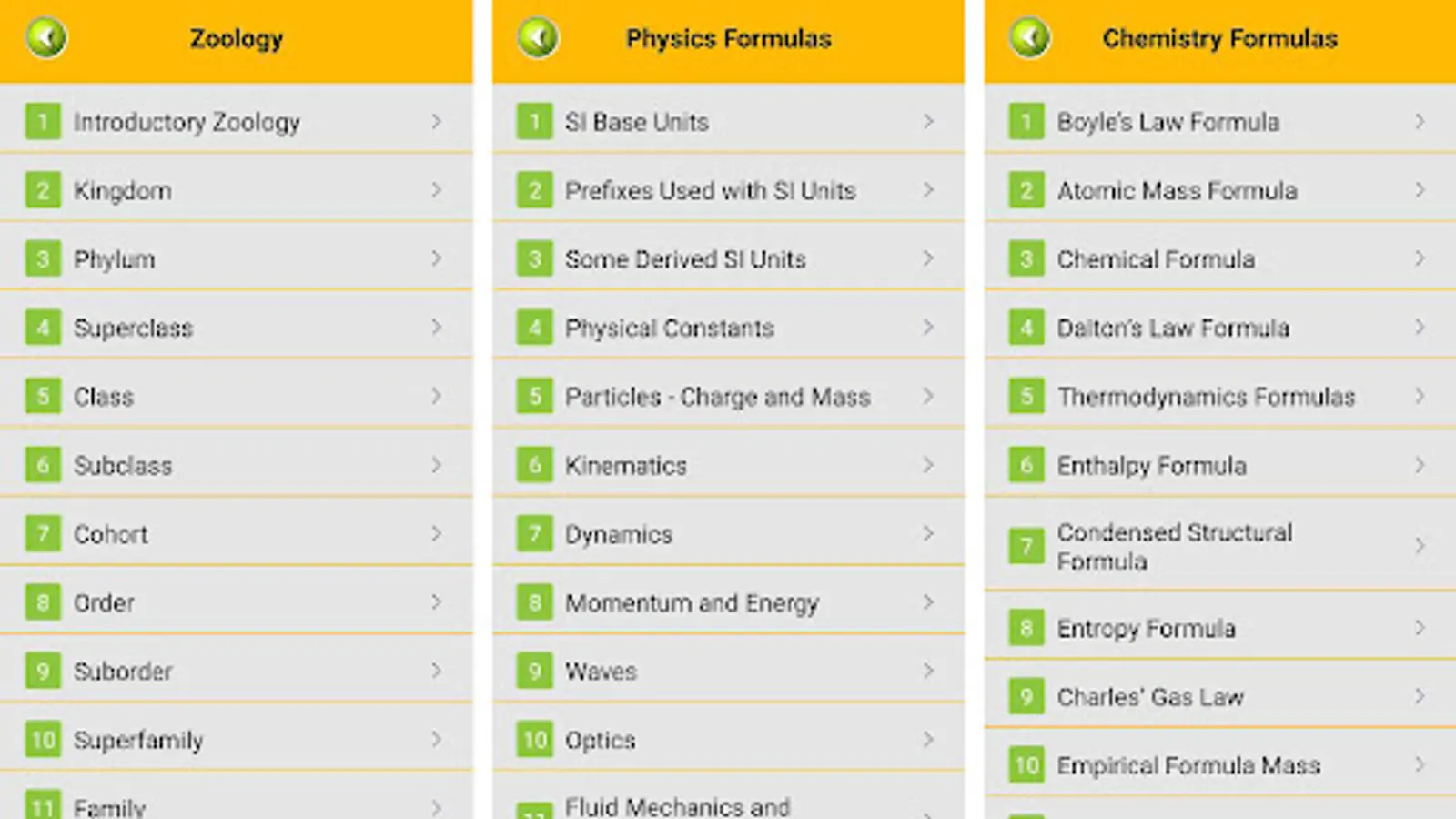The height and width of the screenshot is (819, 1456).
Task: Tap the number 10 badge beside Superfamily
Action: [43, 740]
